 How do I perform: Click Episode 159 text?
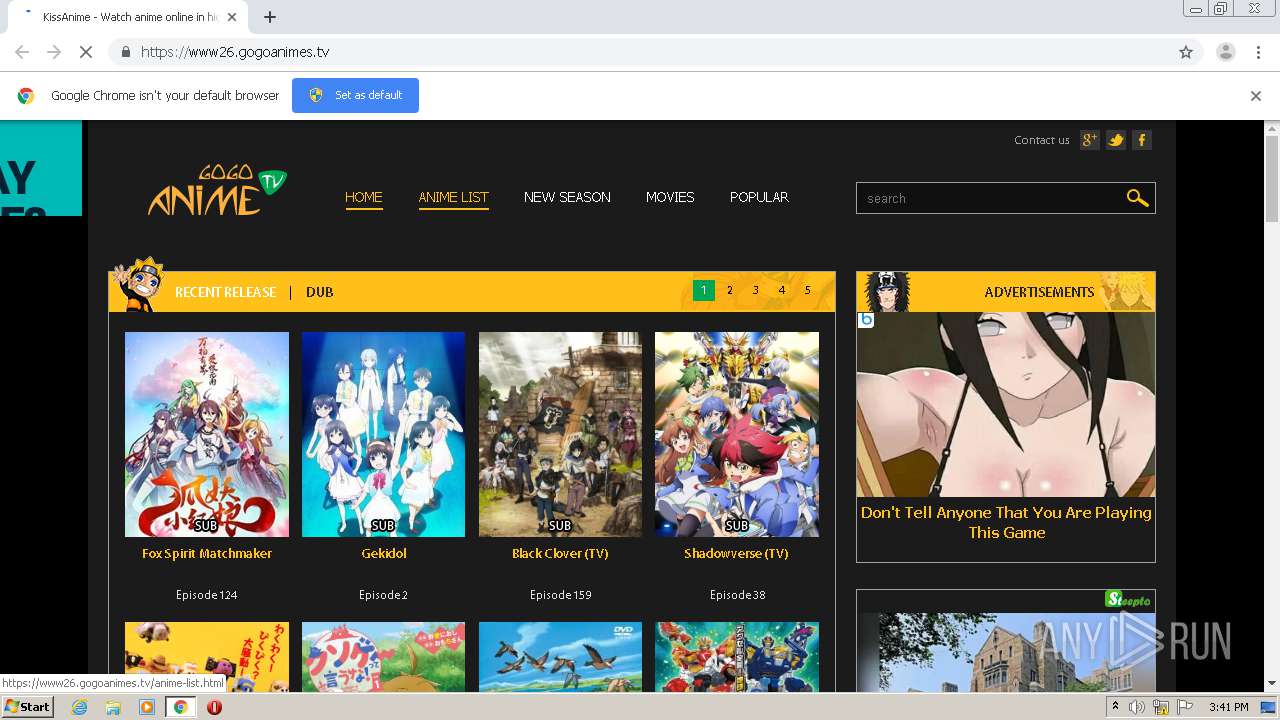(560, 595)
